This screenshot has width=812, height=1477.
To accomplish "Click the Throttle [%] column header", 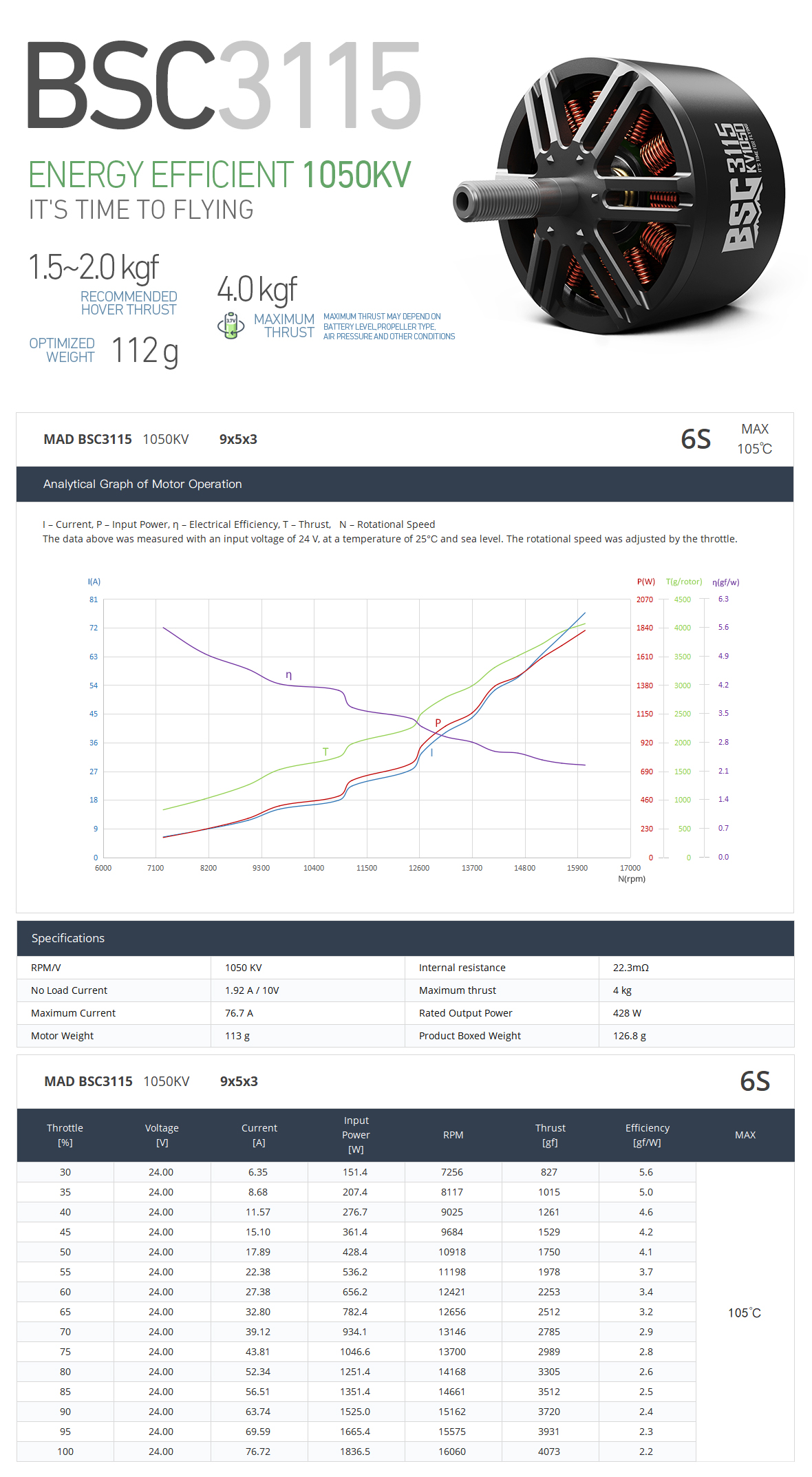I will coord(65,1135).
